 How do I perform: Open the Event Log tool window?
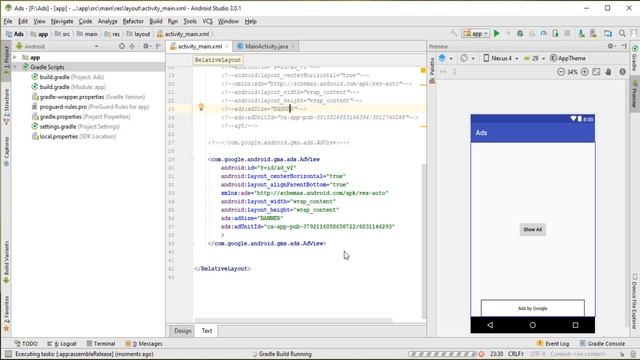coord(553,344)
